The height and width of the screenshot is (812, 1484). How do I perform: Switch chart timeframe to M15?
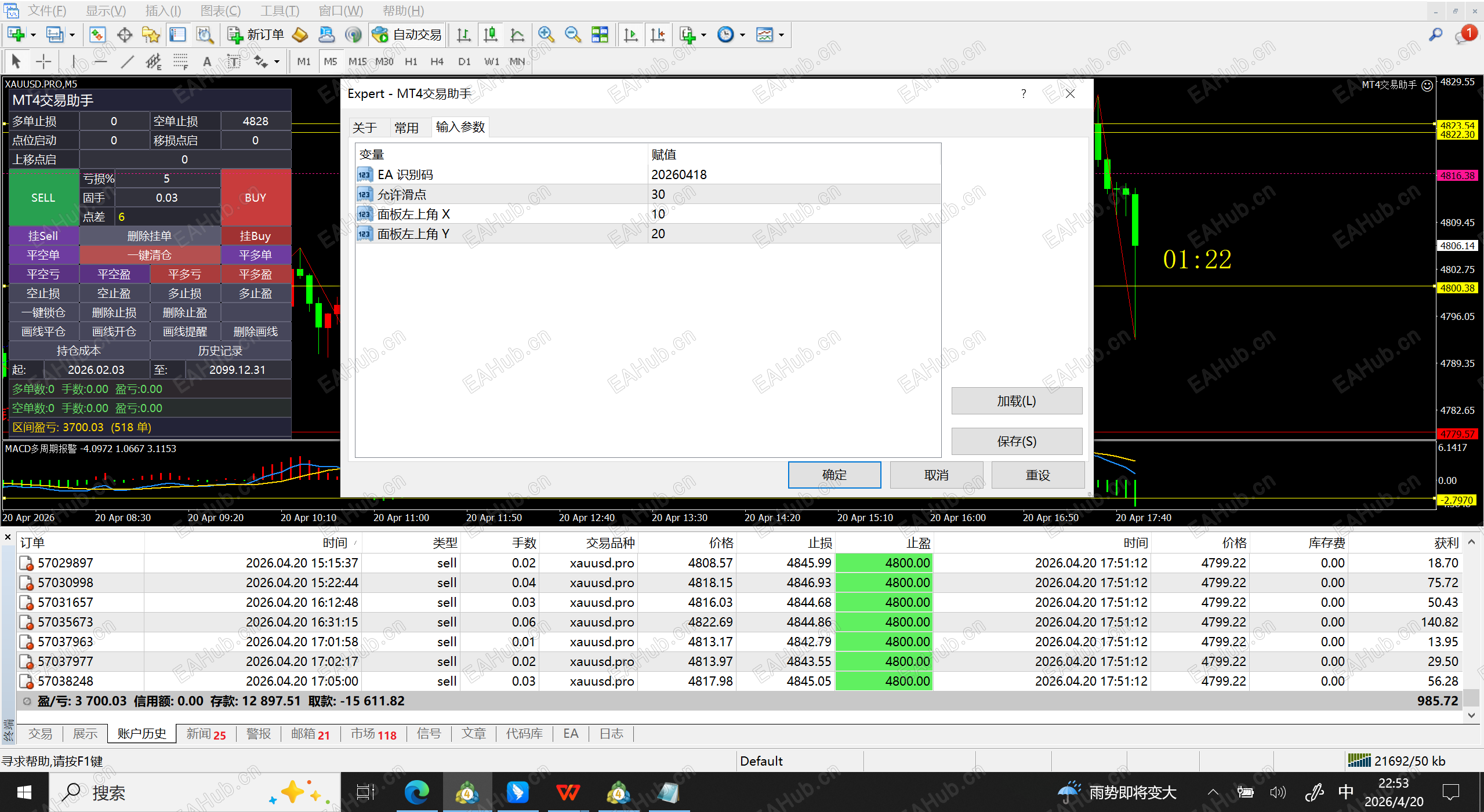[357, 61]
